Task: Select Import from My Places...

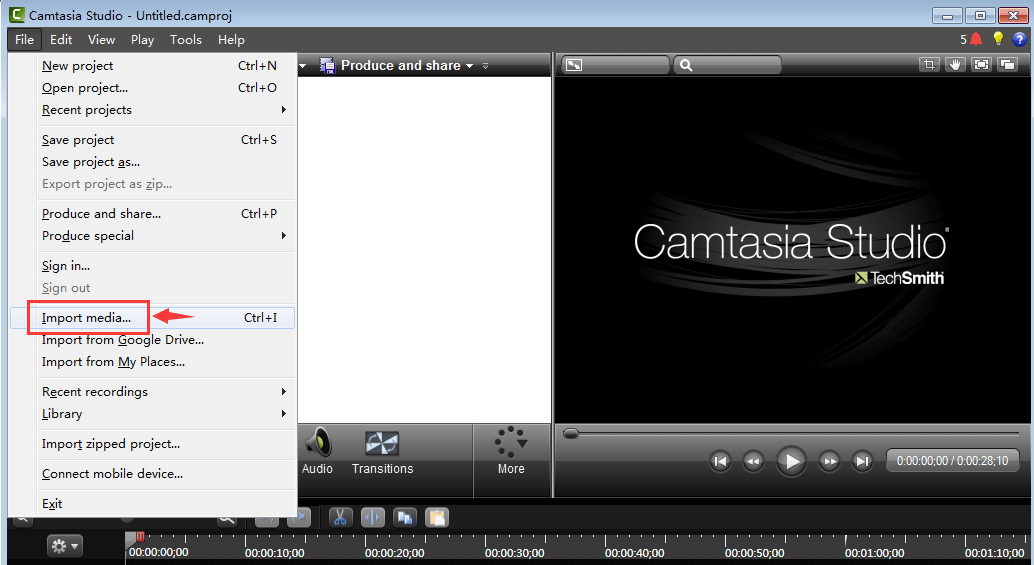Action: 153,361
